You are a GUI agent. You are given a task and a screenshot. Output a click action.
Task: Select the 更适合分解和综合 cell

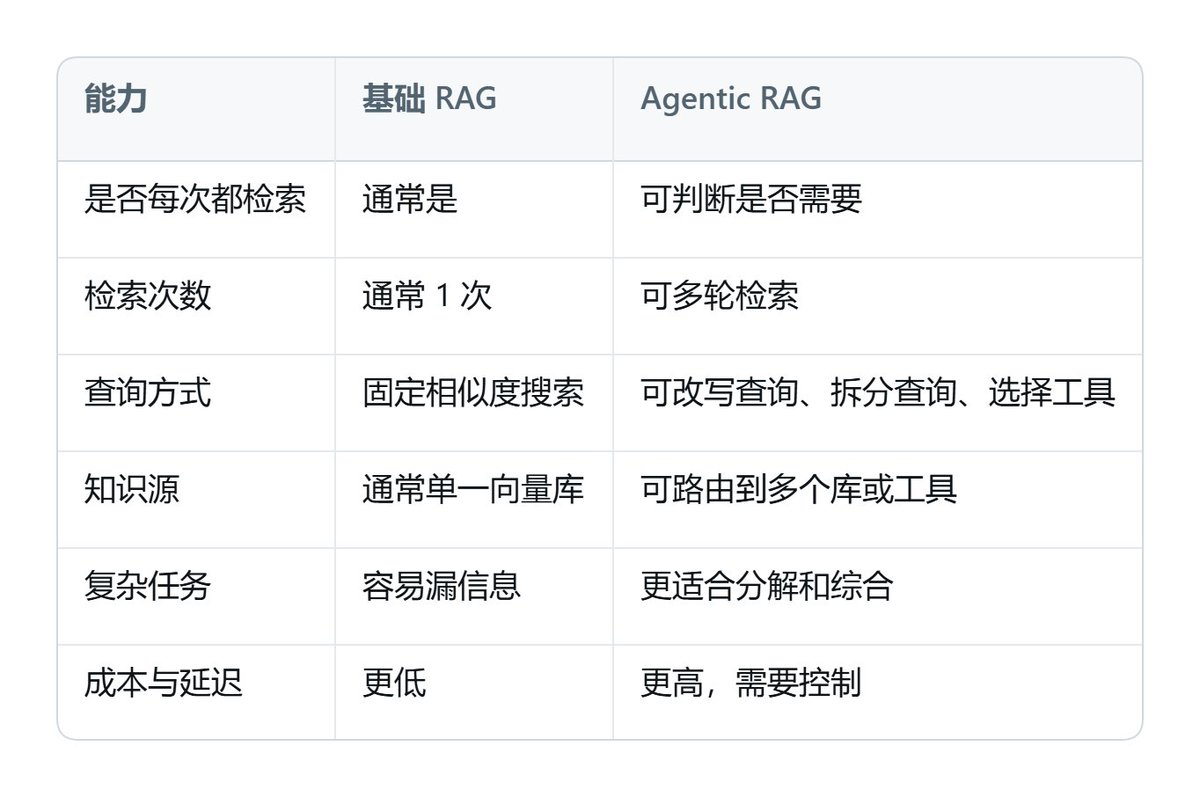(x=767, y=586)
